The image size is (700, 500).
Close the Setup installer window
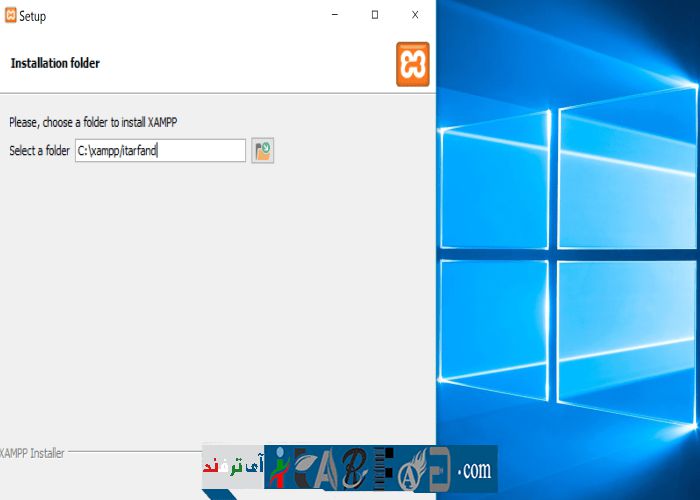(415, 15)
